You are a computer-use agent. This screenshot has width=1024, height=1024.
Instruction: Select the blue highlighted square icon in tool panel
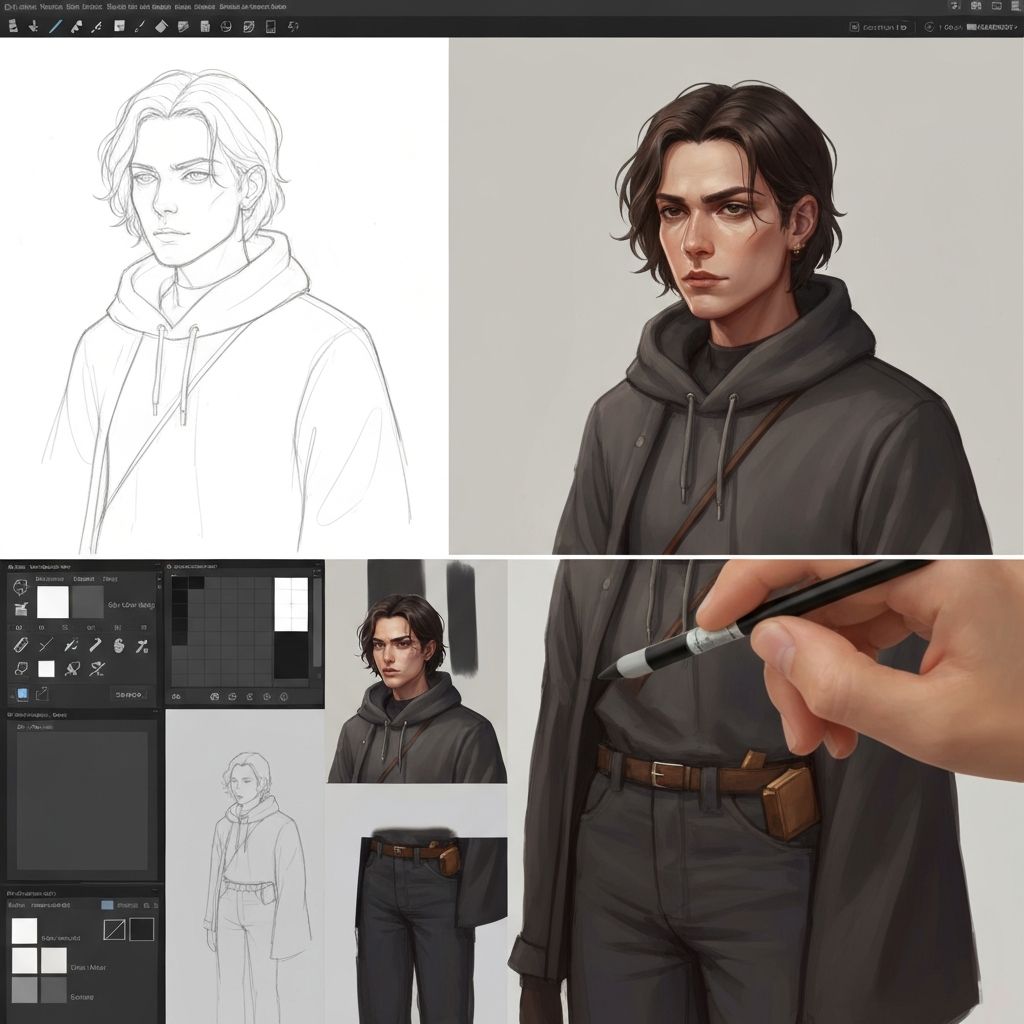click(21, 694)
